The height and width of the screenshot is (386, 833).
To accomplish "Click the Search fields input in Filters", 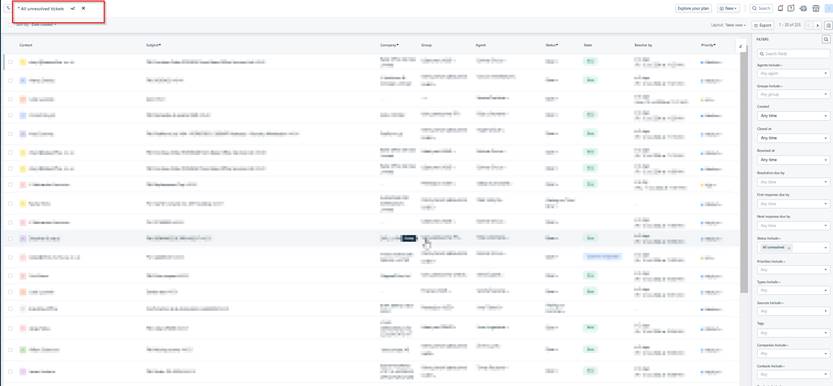I will (x=793, y=54).
